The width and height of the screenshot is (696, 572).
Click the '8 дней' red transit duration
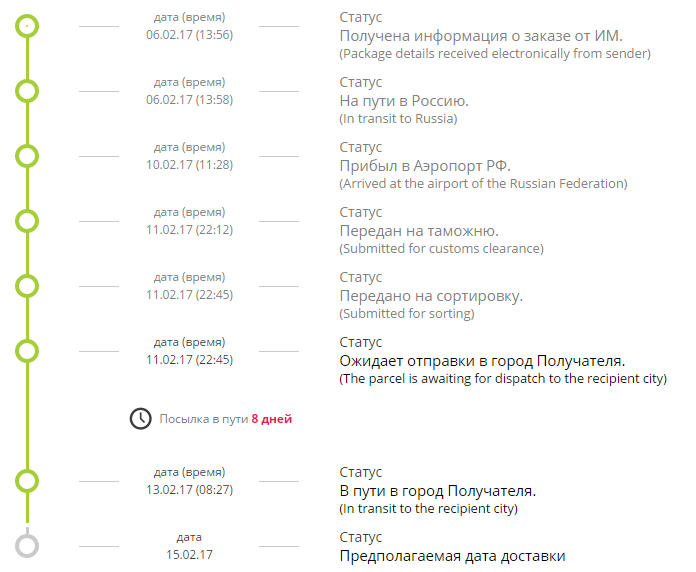[272, 419]
